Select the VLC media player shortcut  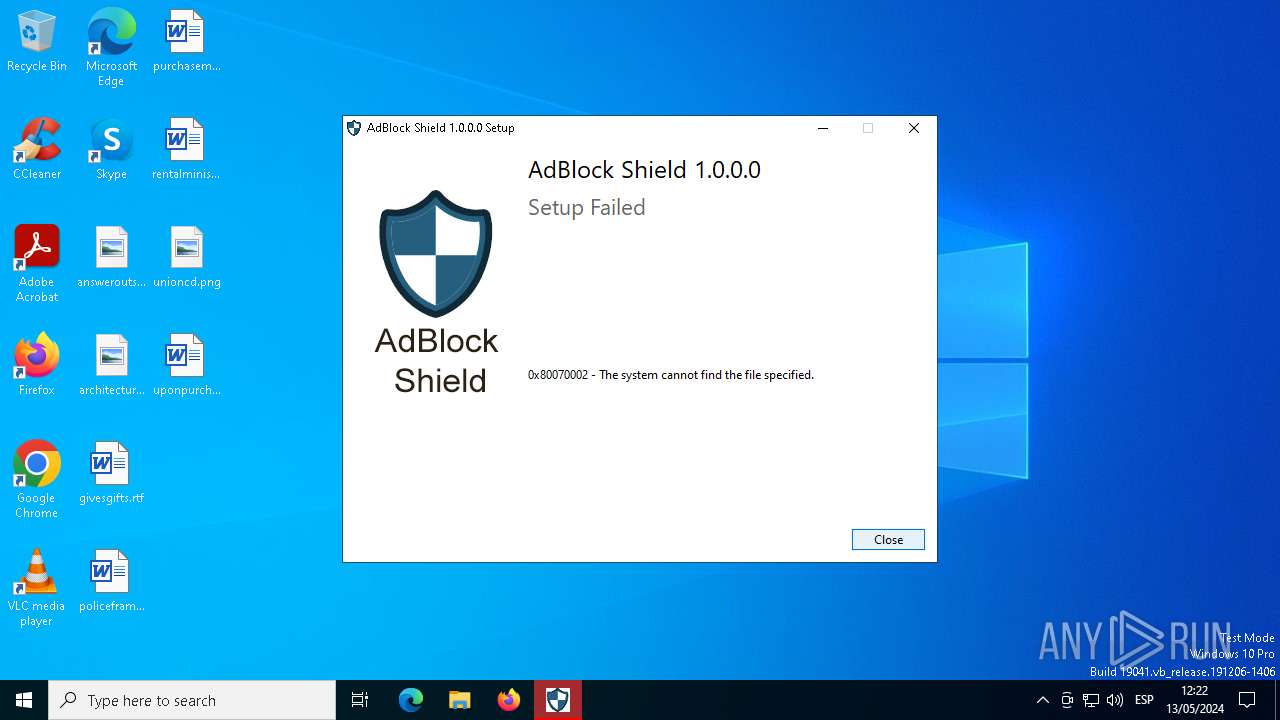click(x=37, y=588)
